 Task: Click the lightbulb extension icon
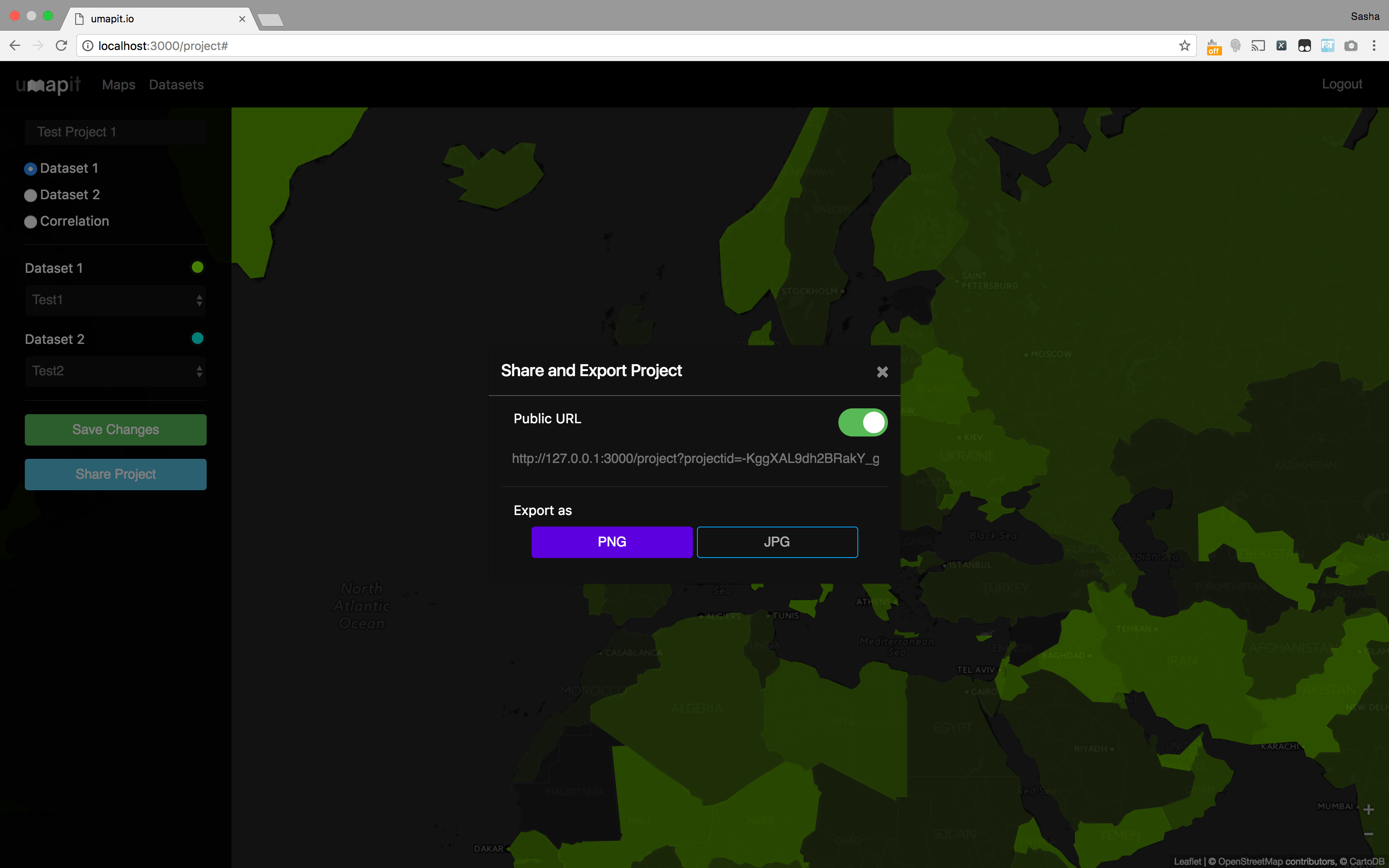point(1236,46)
